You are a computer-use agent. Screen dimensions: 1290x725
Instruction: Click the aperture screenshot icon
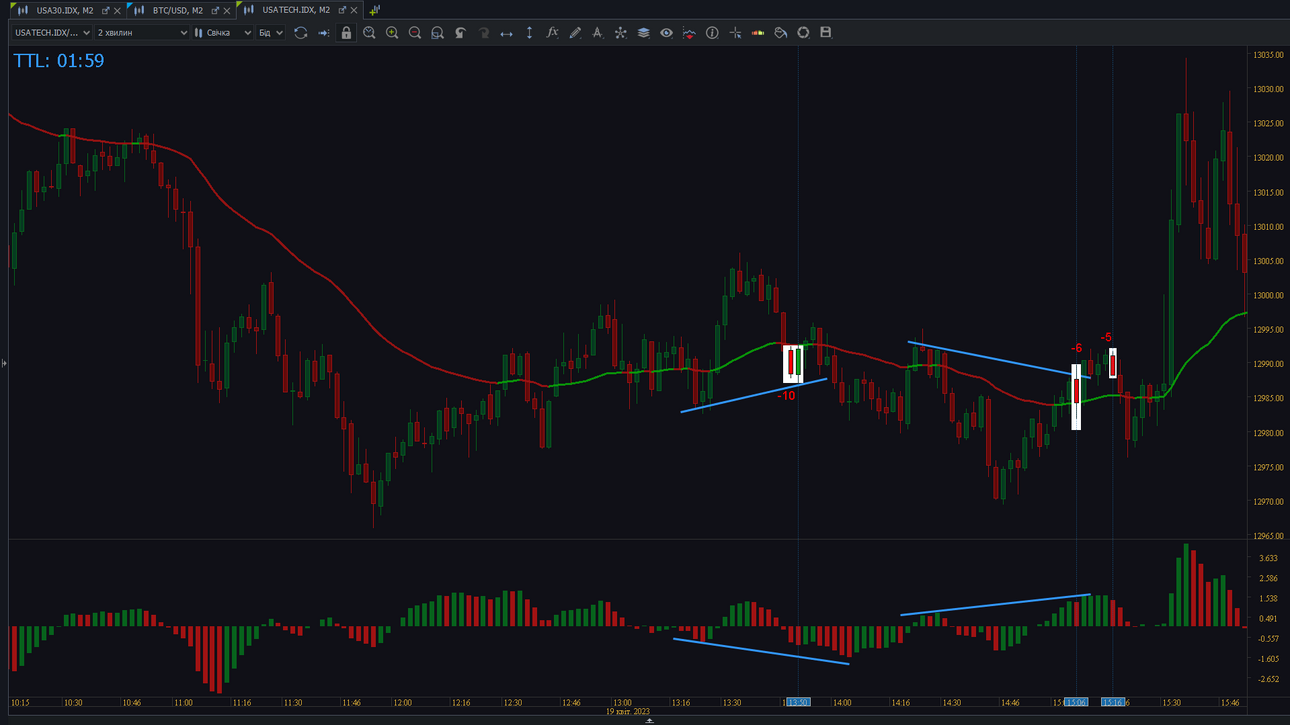tap(803, 33)
